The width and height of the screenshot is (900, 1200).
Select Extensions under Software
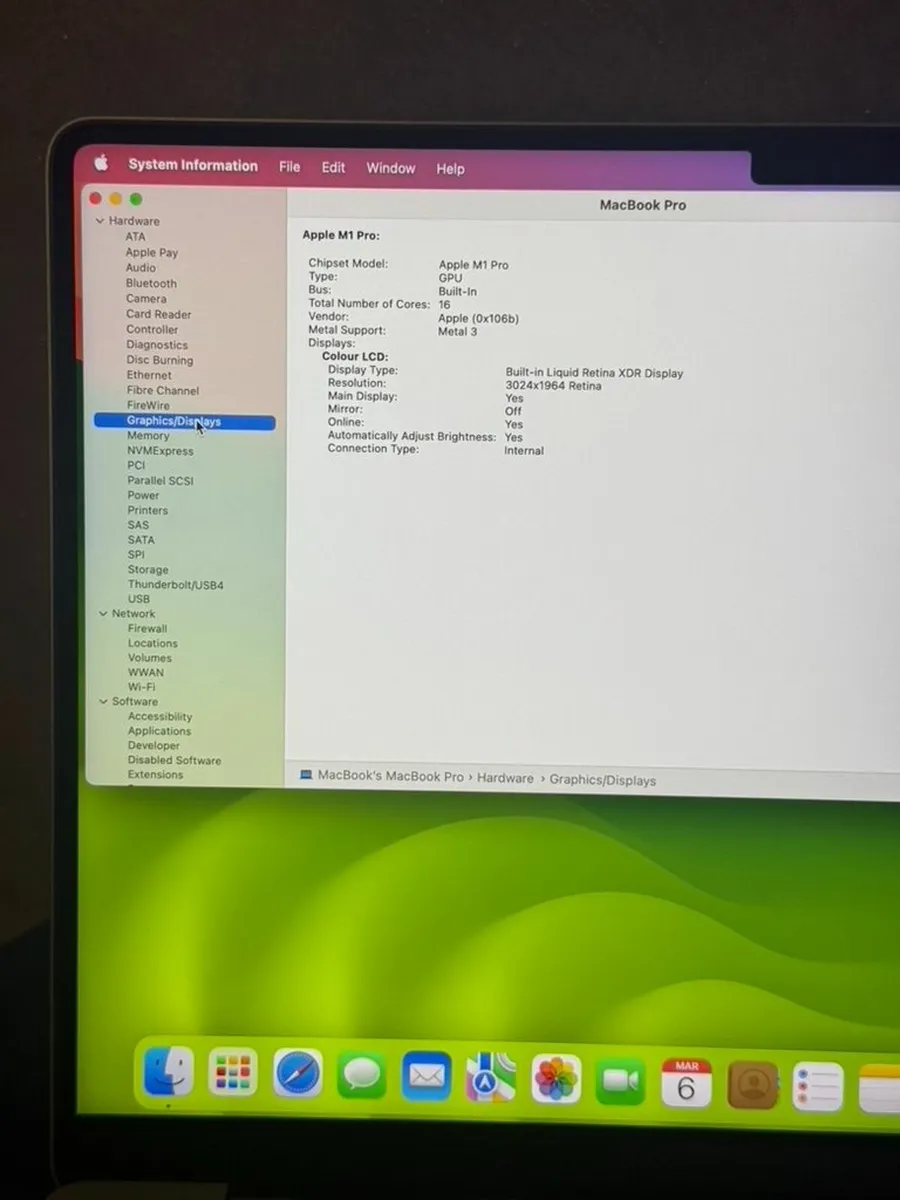click(x=156, y=774)
